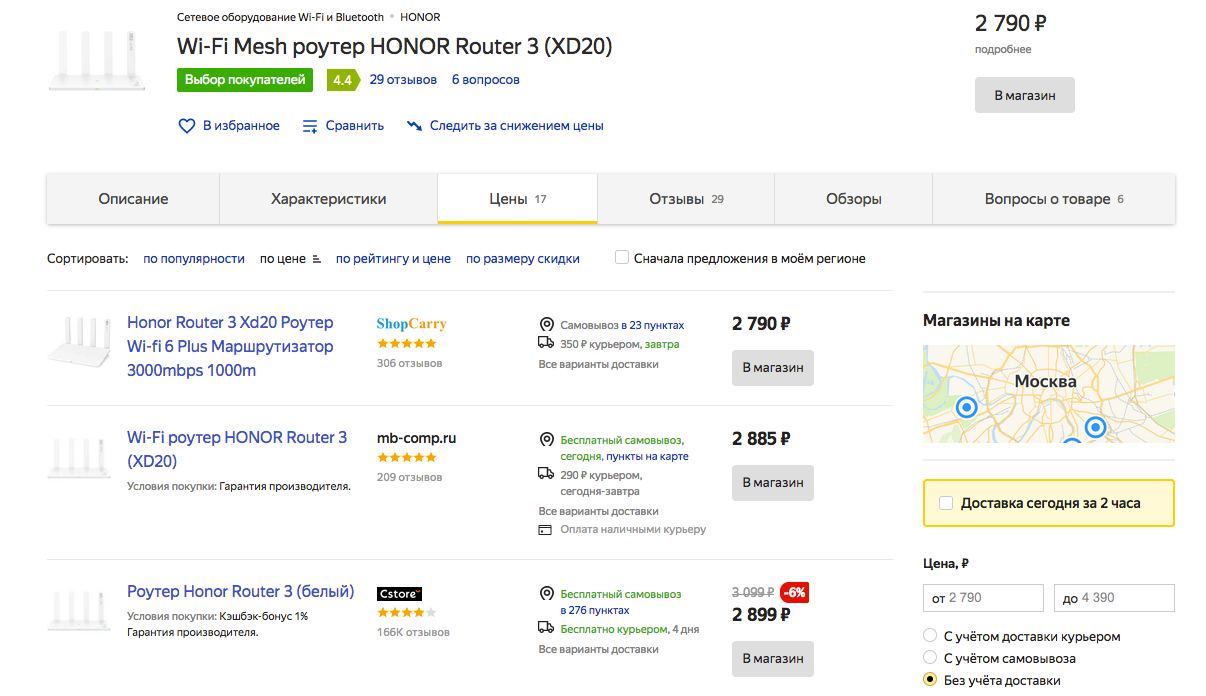This screenshot has width=1206, height=696.
Task: Click cash payment card icon in mb-comp.ru offer
Action: pyautogui.click(x=545, y=529)
